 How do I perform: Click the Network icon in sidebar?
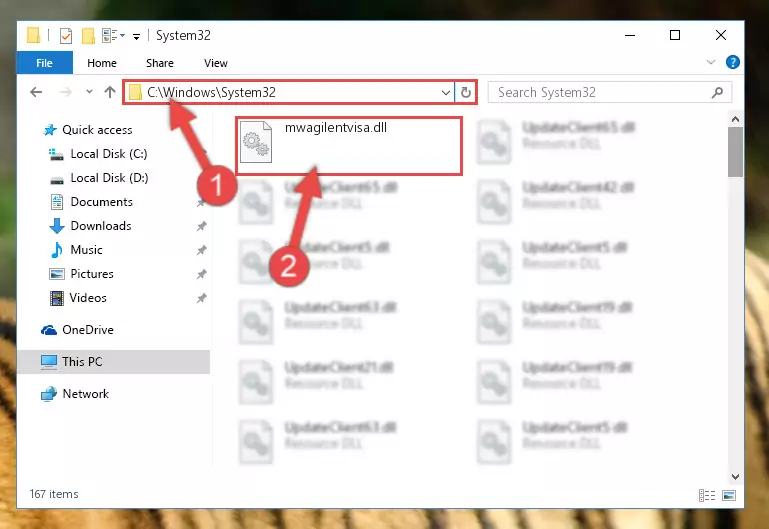tap(49, 394)
